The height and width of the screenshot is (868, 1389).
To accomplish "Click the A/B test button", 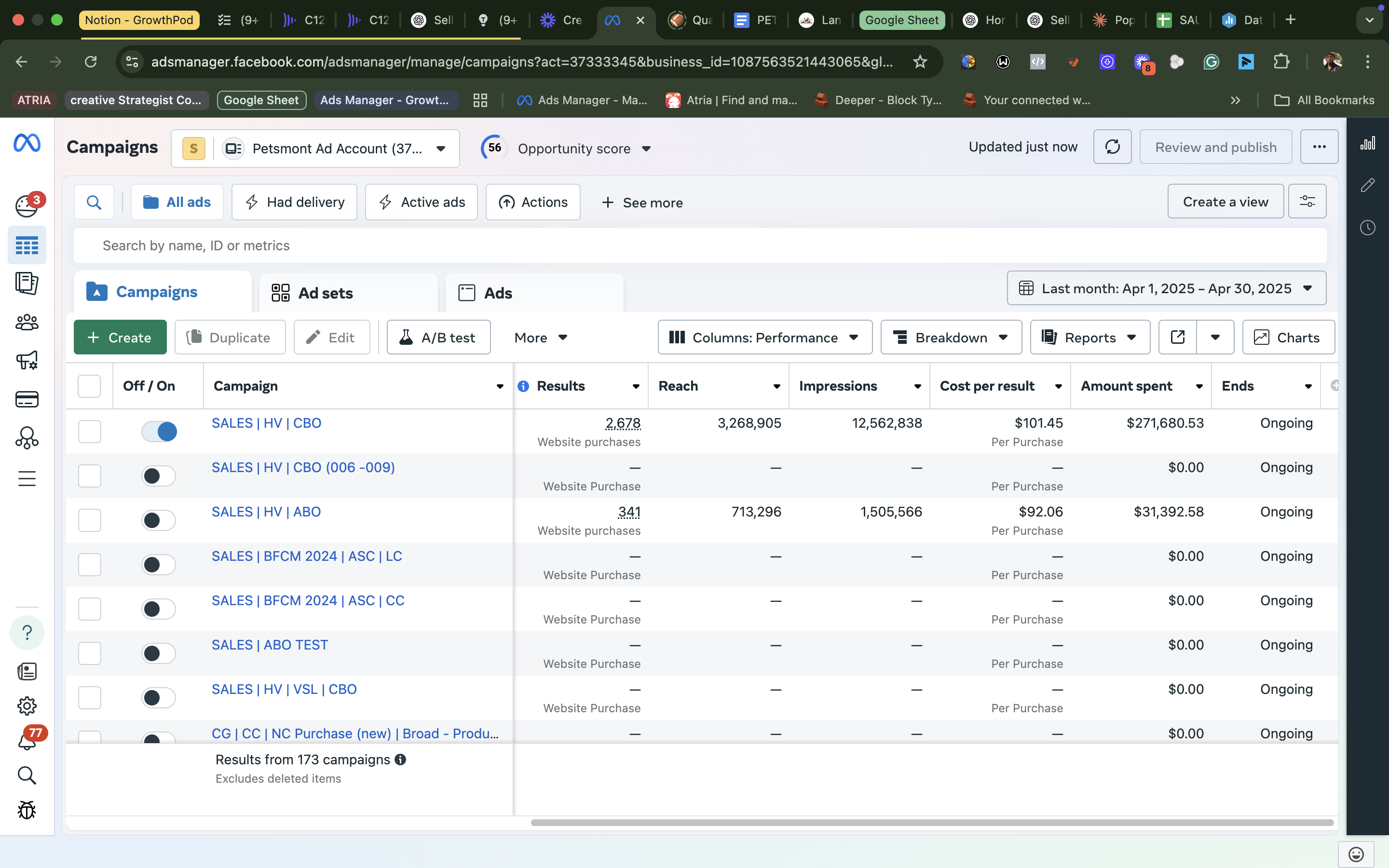I will pos(438,337).
